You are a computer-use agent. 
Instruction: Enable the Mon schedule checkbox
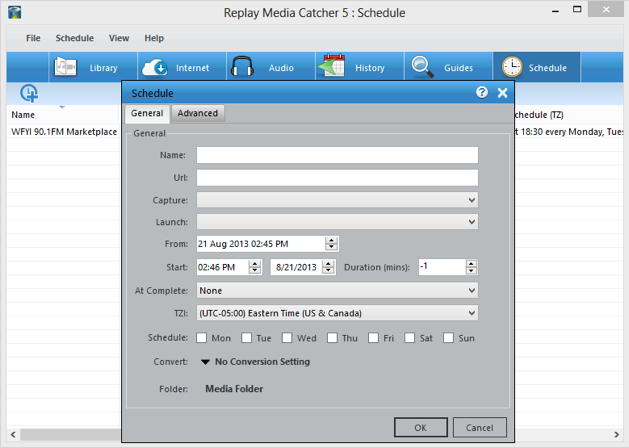click(x=201, y=338)
